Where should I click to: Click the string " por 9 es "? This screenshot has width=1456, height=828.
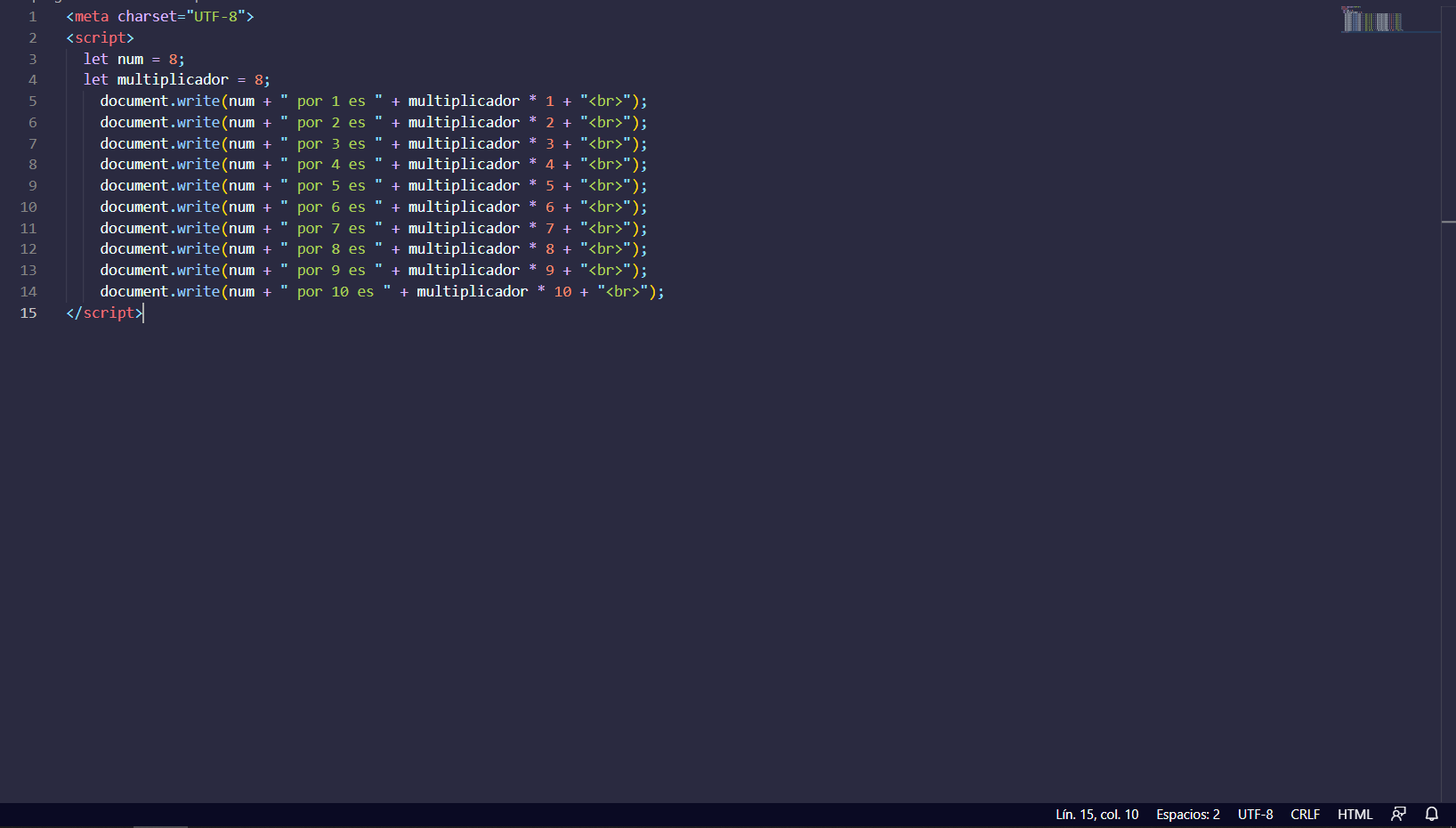coord(331,270)
